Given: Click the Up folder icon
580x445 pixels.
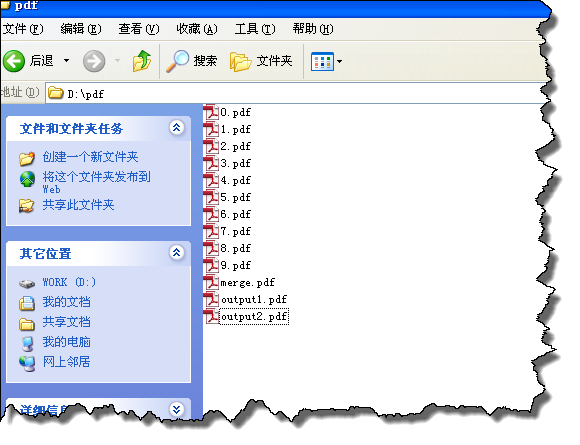Looking at the screenshot, I should [x=142, y=61].
